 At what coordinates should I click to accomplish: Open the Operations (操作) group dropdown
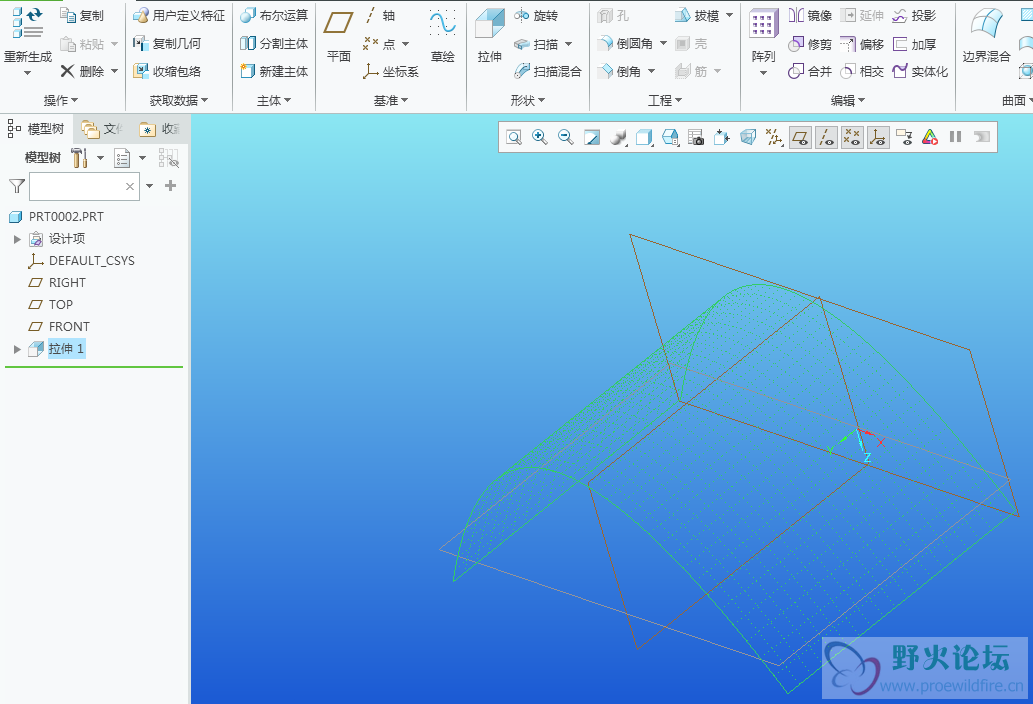[x=61, y=100]
